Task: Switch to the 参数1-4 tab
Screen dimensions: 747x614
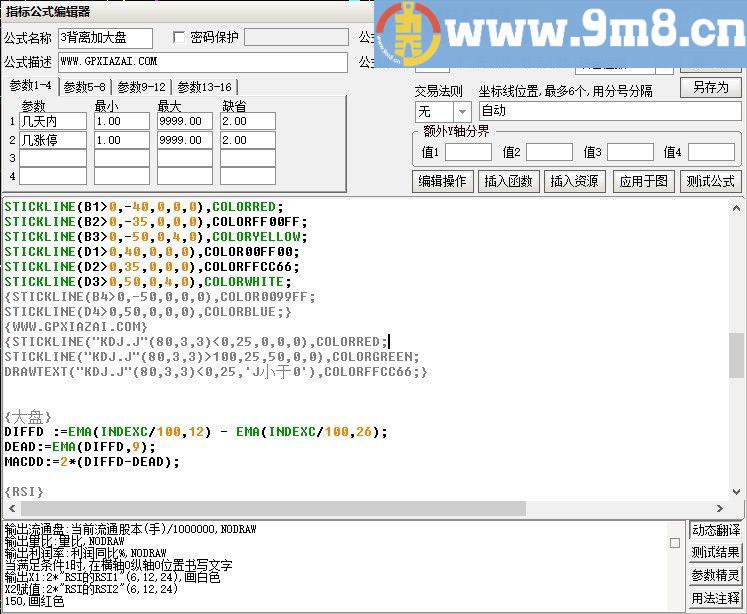Action: click(x=30, y=86)
